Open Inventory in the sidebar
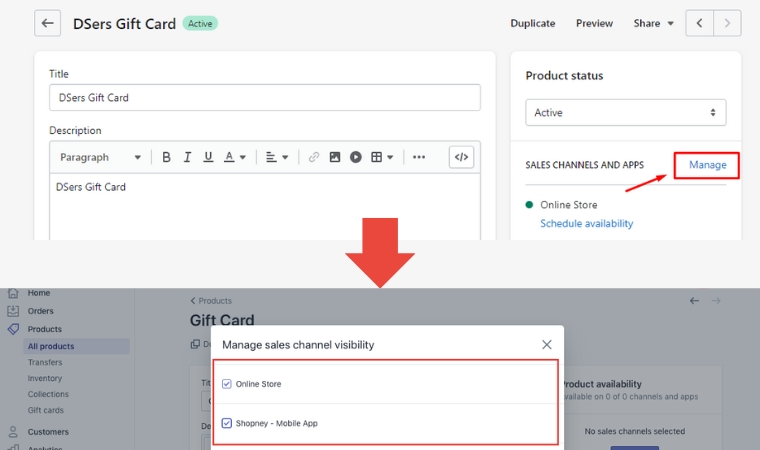Image resolution: width=760 pixels, height=450 pixels. pos(45,378)
